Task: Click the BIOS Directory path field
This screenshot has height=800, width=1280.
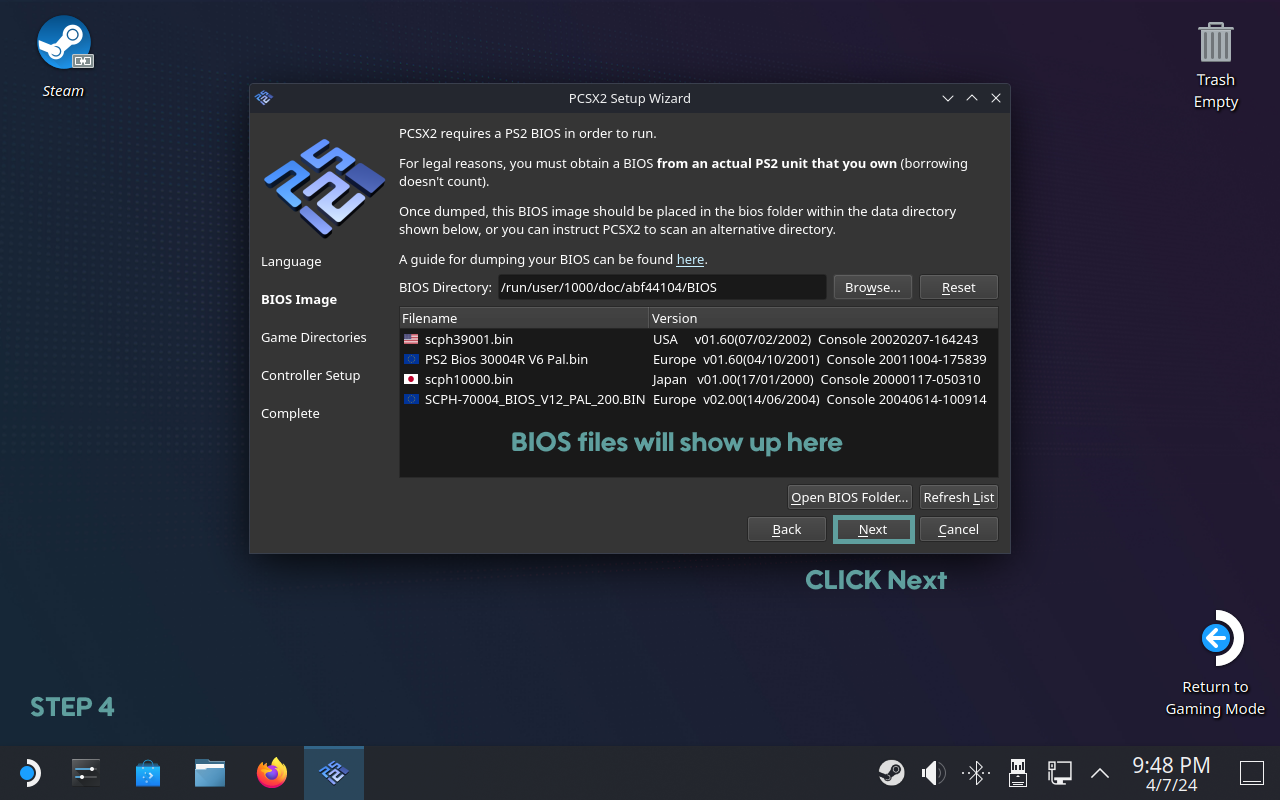Action: click(661, 287)
